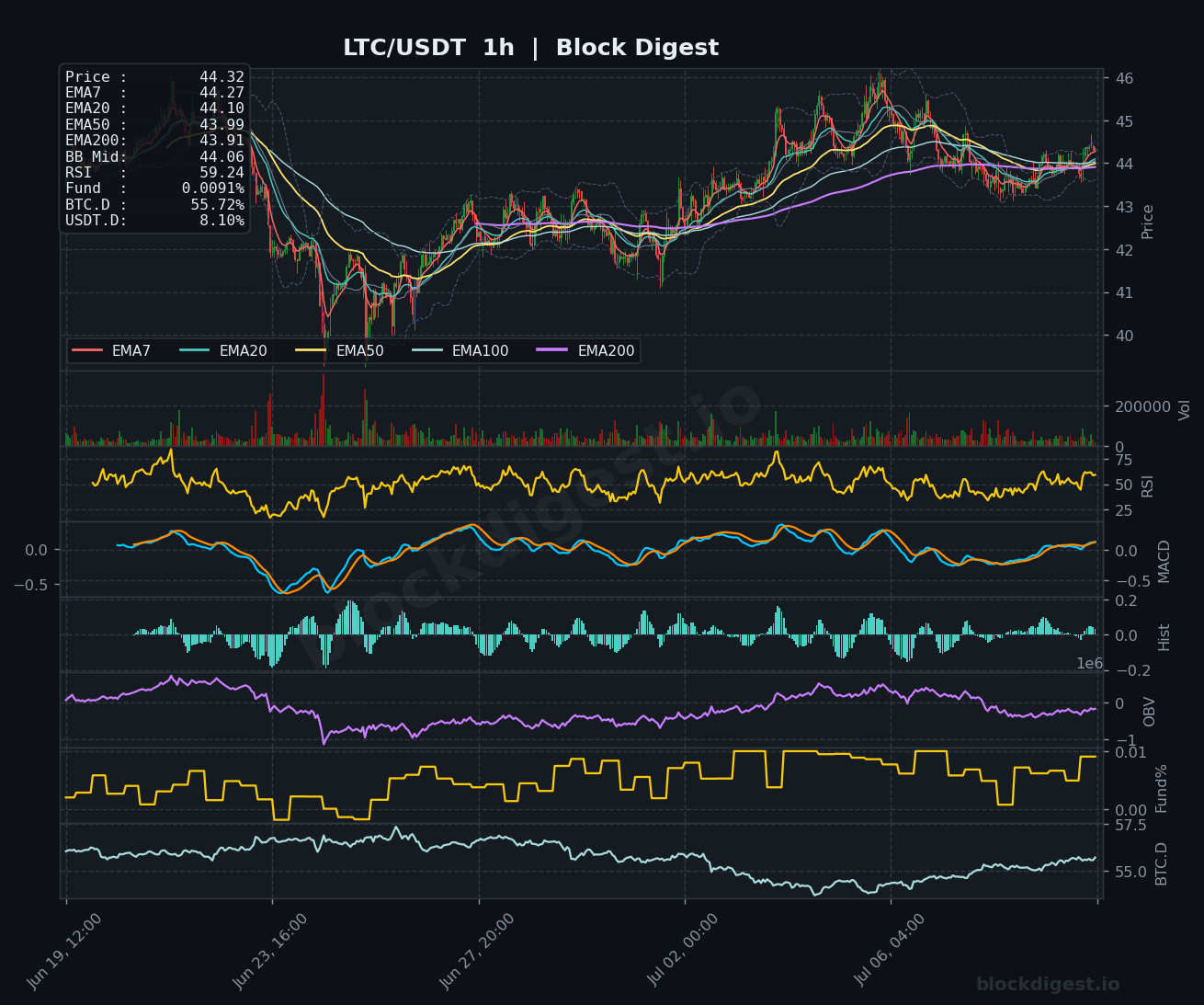Click the RSI panel axis label

(1147, 486)
